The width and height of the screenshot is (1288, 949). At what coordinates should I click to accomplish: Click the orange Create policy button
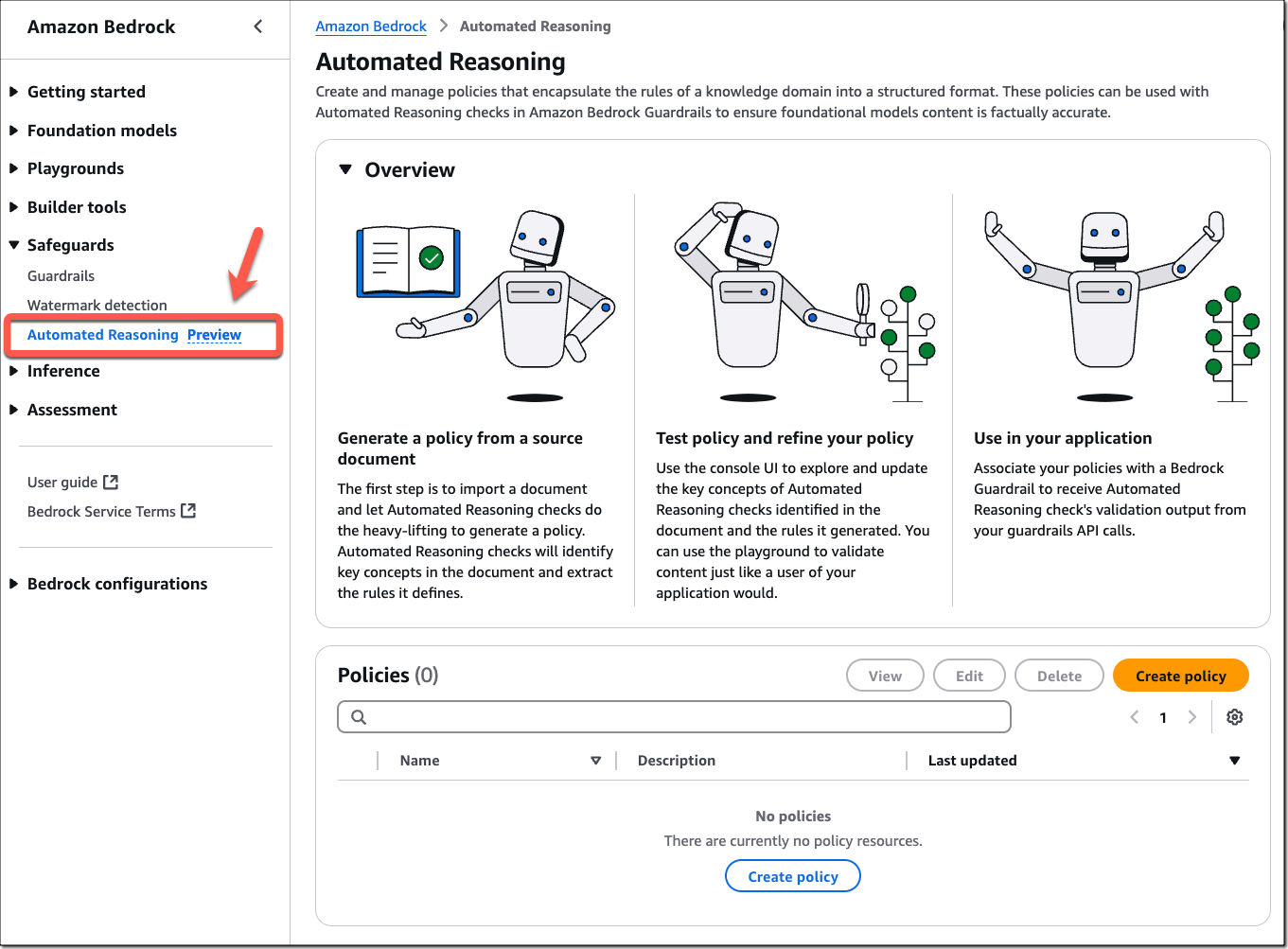(x=1180, y=675)
